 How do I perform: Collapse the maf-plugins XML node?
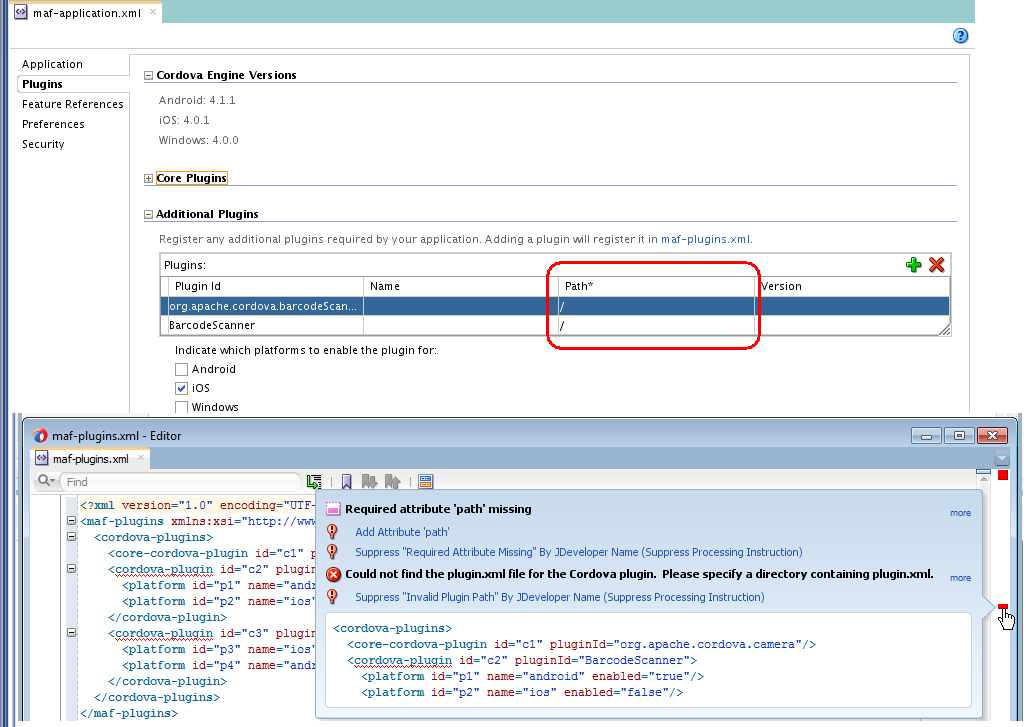71,521
